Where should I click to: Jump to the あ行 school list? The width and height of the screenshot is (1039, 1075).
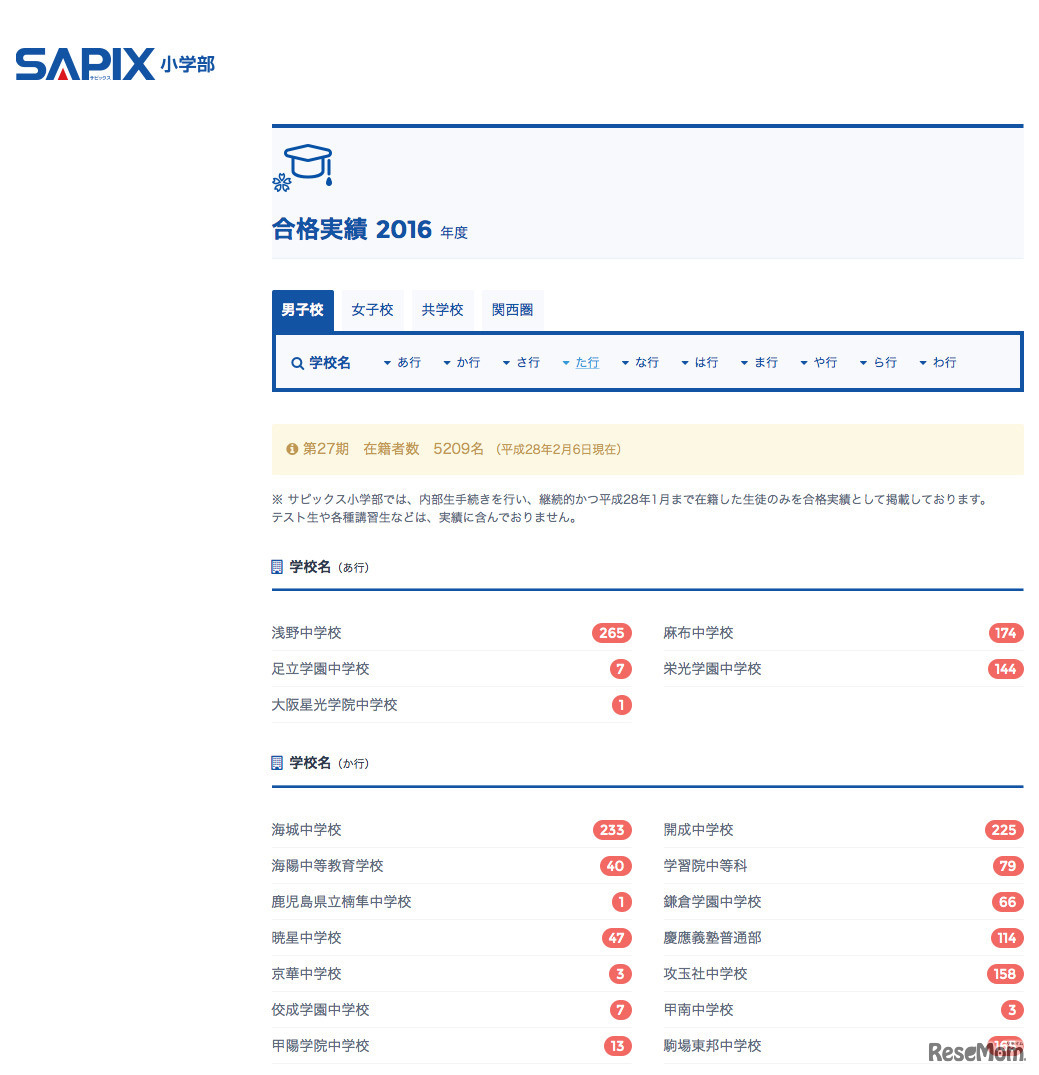(x=403, y=363)
